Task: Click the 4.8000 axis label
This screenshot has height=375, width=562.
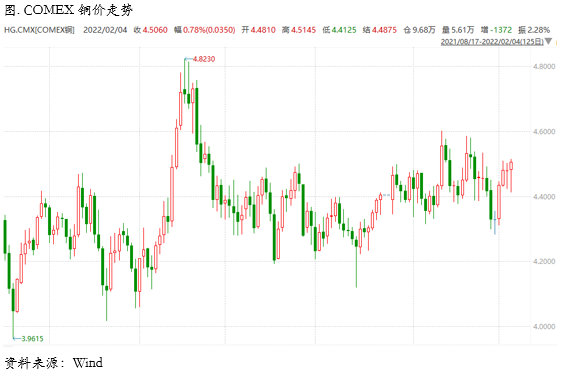Action: pos(544,66)
